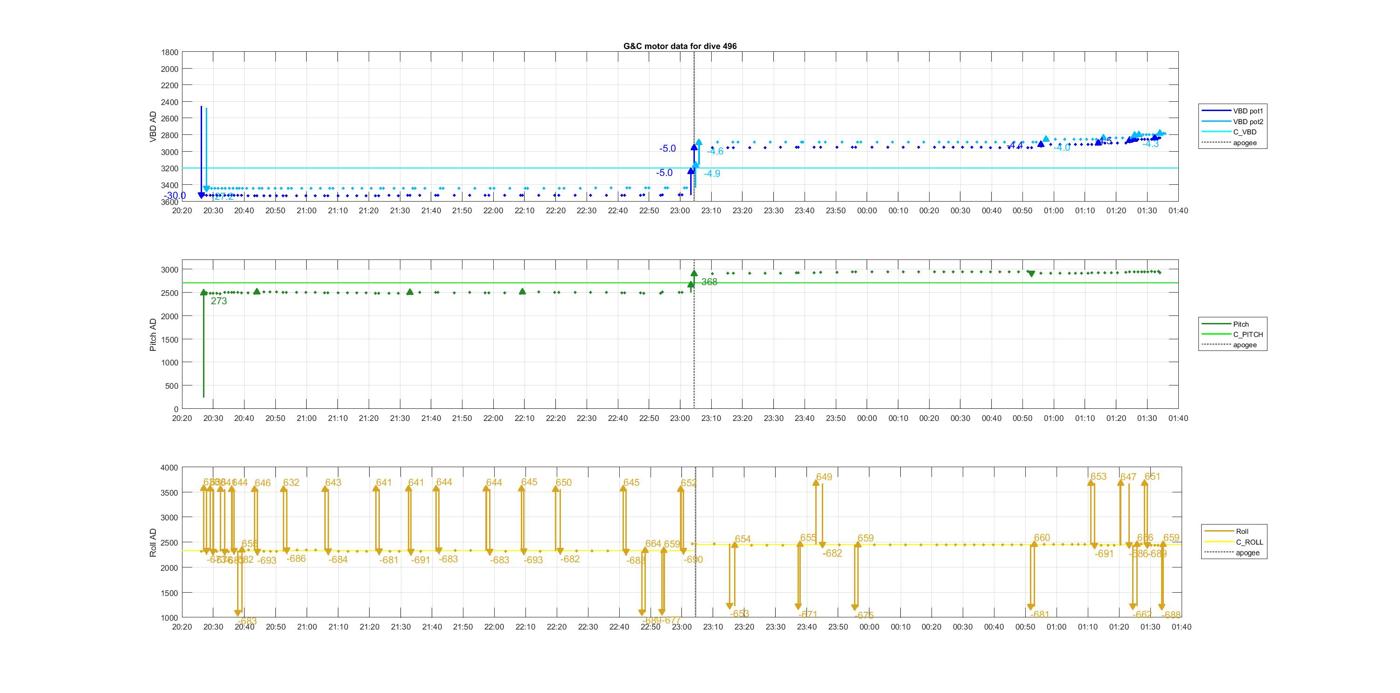Click the downward pitch triangle marker near 00:53
Screen dimensions: 1400x693
(1031, 273)
